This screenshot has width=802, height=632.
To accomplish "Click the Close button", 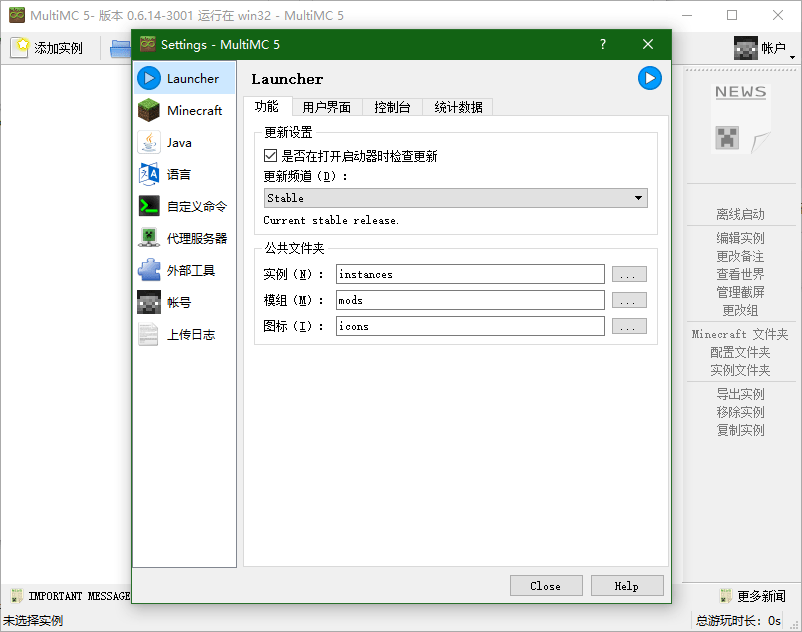I will point(546,585).
